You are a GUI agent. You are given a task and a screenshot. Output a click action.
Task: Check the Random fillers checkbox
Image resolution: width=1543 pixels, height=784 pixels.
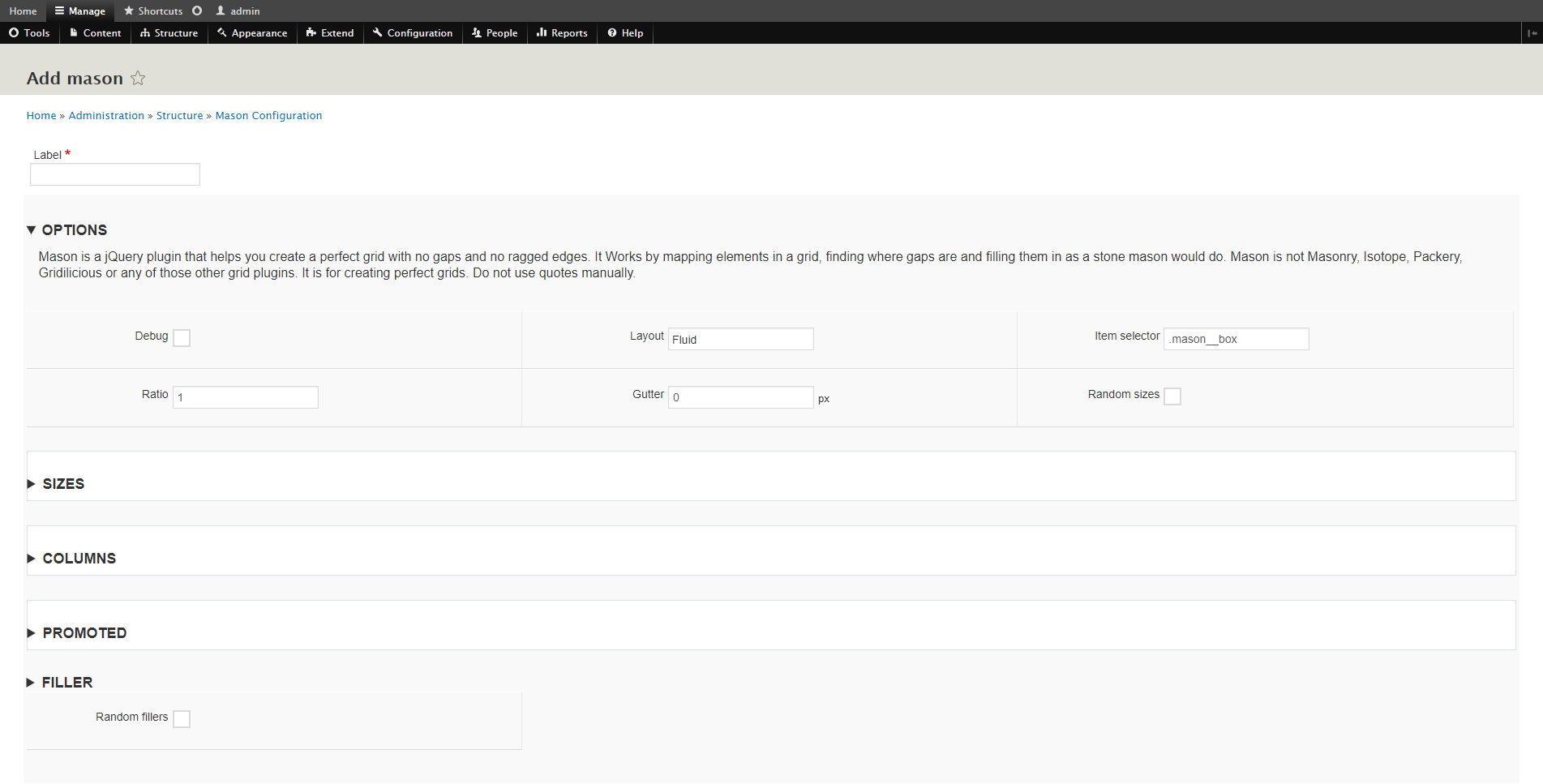click(182, 719)
